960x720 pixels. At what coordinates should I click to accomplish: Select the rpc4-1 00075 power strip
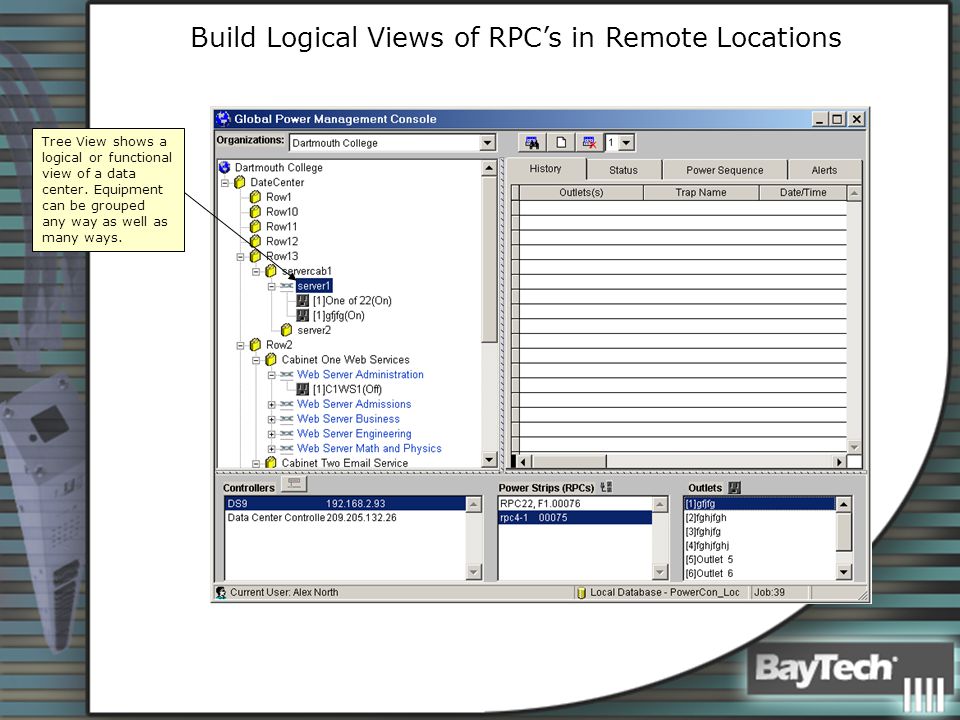point(575,517)
